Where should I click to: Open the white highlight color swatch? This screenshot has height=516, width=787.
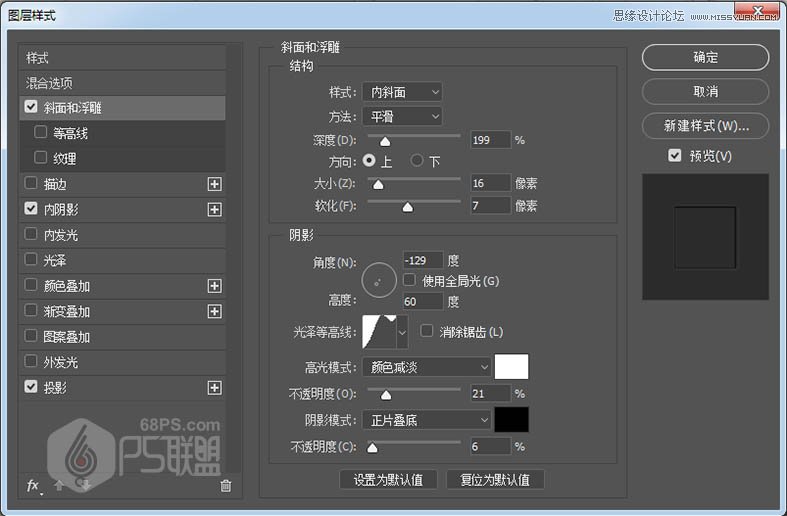(x=511, y=366)
